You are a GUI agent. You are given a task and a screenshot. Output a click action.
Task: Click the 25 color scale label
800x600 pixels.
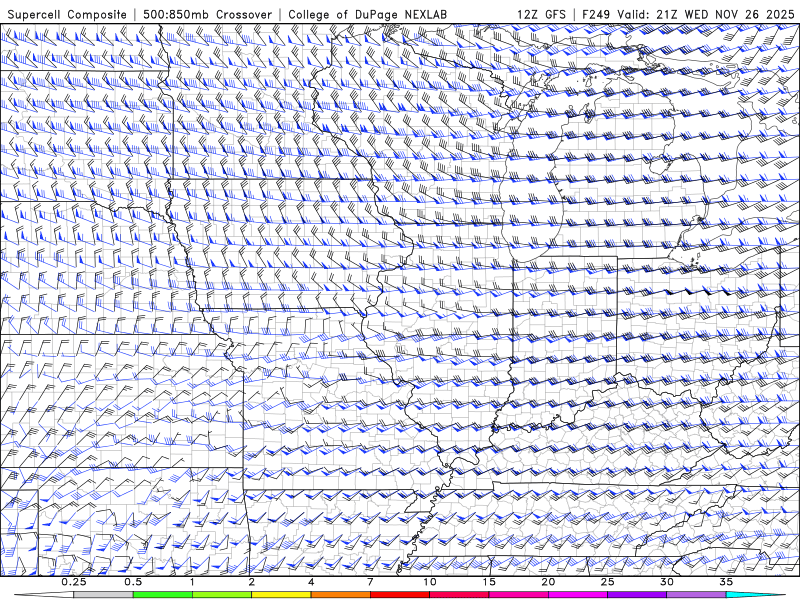(x=607, y=582)
